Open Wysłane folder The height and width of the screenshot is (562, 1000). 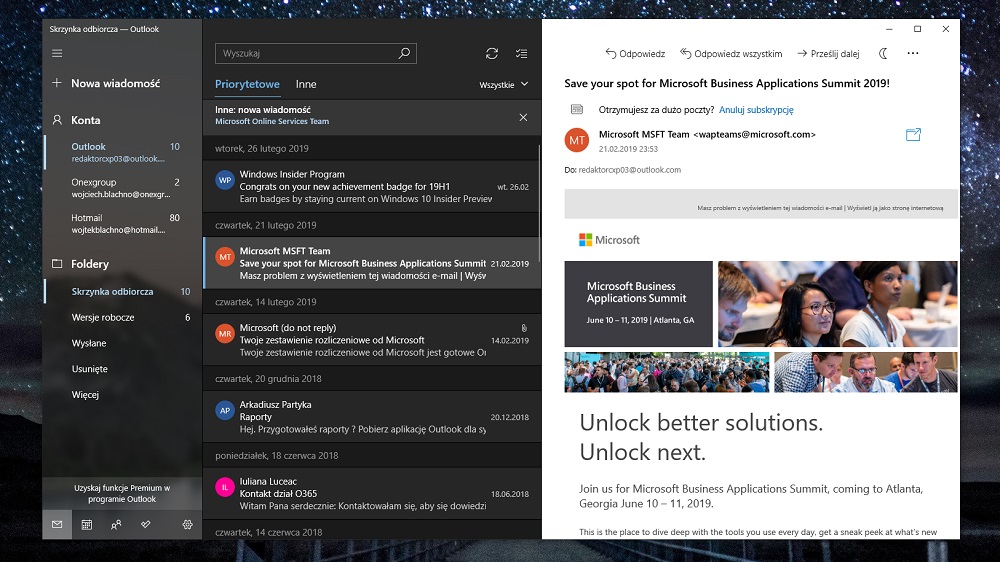point(122,343)
